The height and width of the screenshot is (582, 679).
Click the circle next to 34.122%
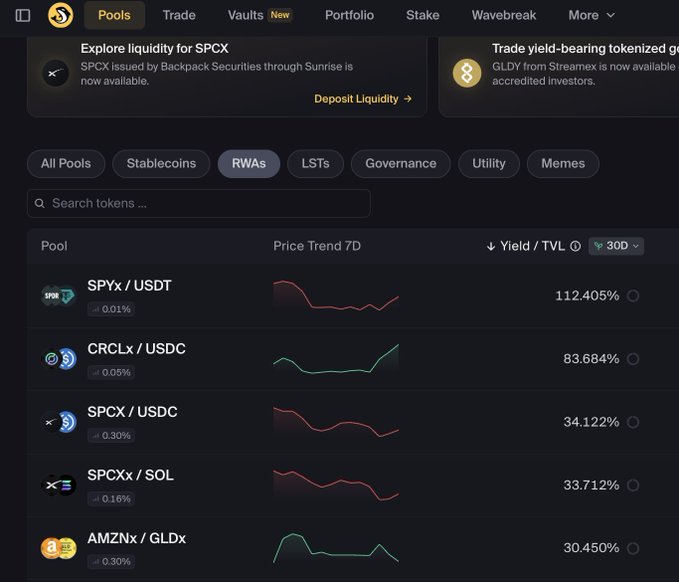point(633,422)
